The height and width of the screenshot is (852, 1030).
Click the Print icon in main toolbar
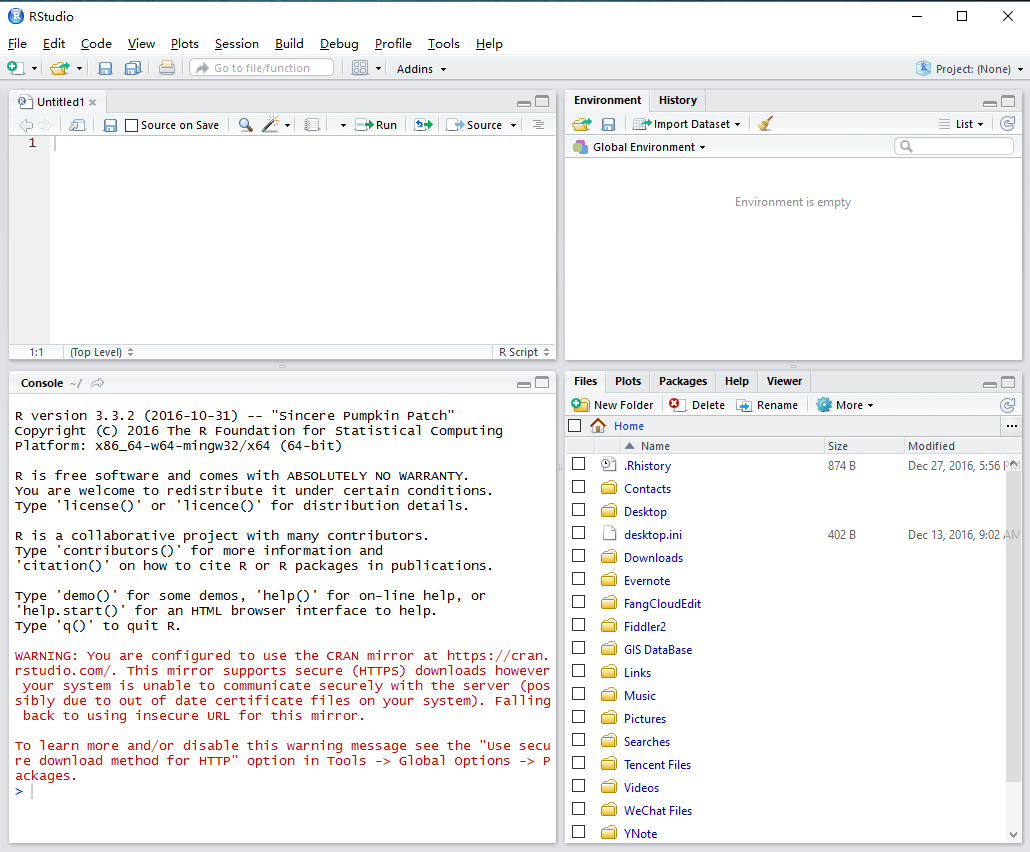pyautogui.click(x=167, y=68)
